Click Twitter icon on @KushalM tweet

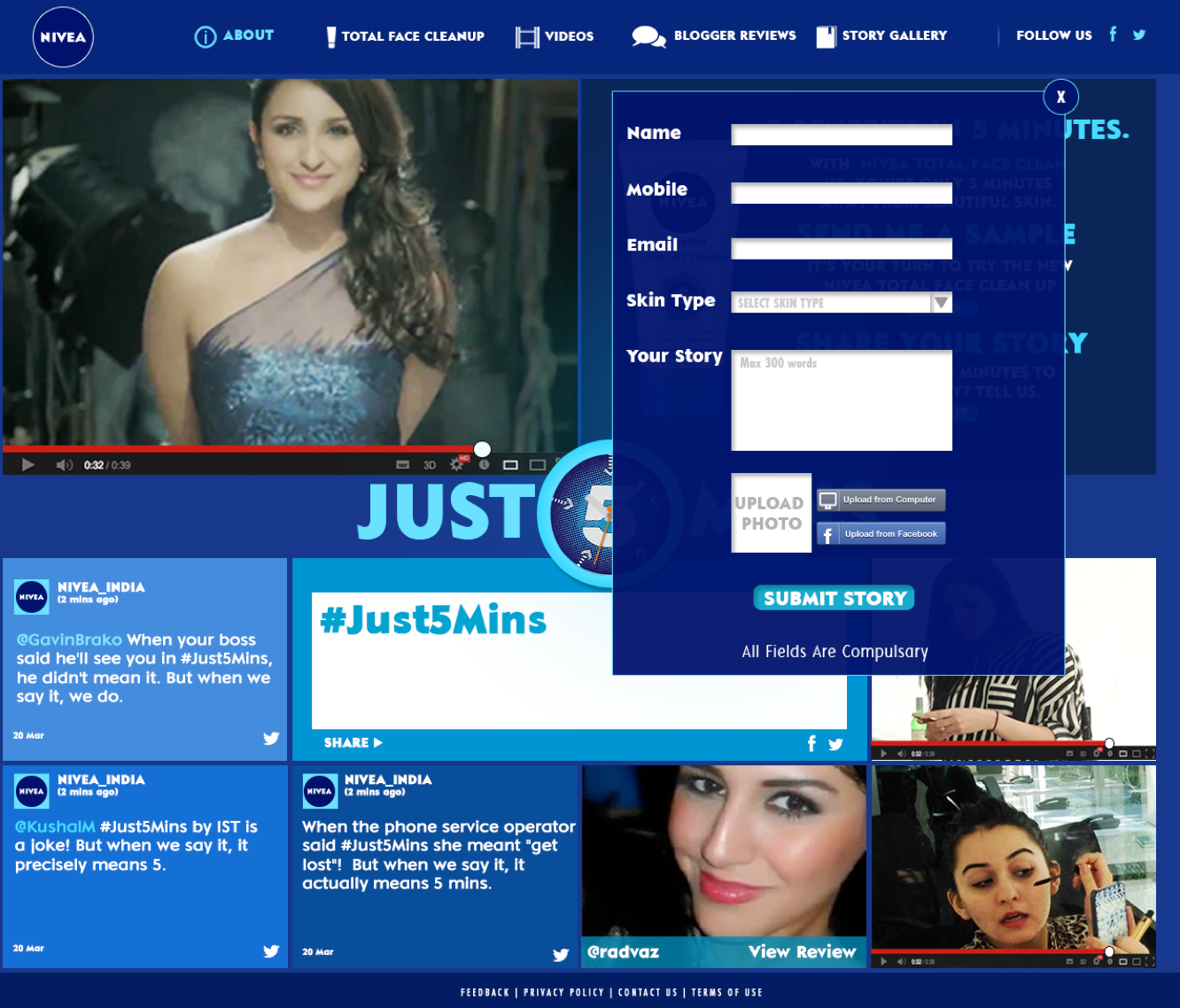click(x=271, y=950)
